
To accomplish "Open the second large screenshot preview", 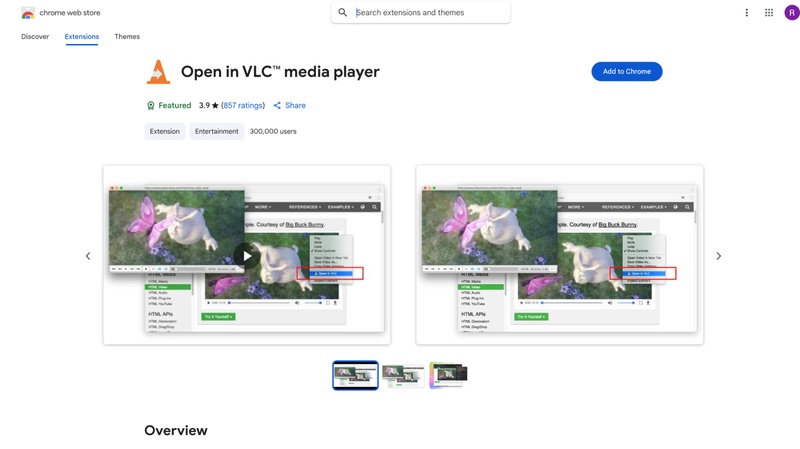I will 560,255.
